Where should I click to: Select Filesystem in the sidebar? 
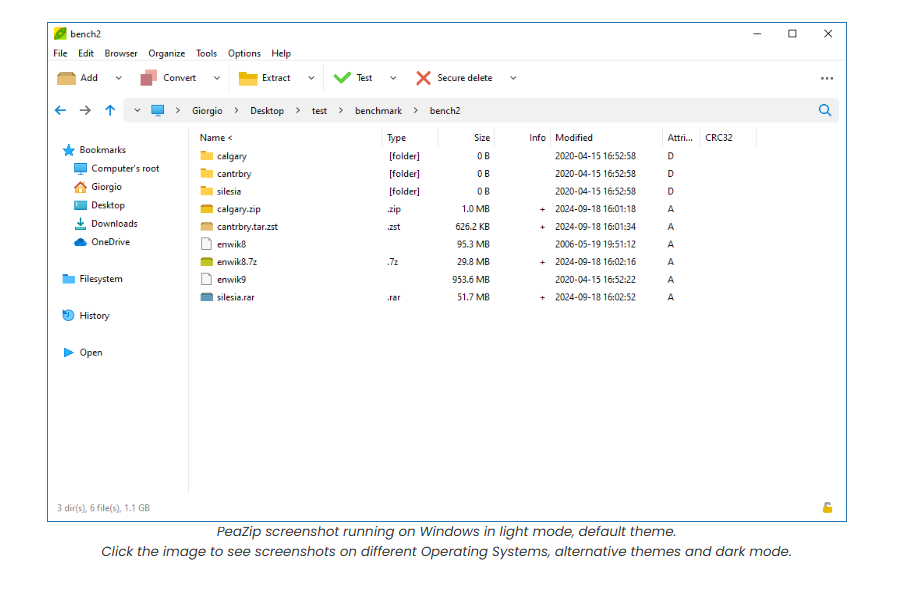click(92, 279)
